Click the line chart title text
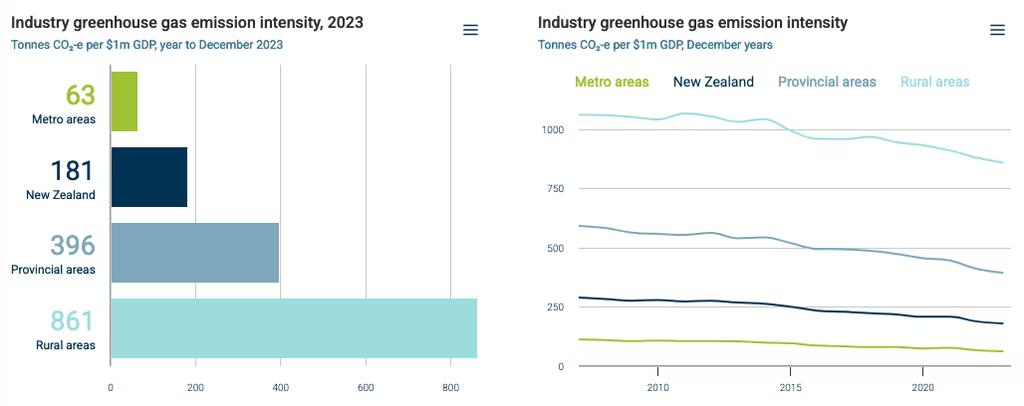The image size is (1024, 406). tap(693, 23)
